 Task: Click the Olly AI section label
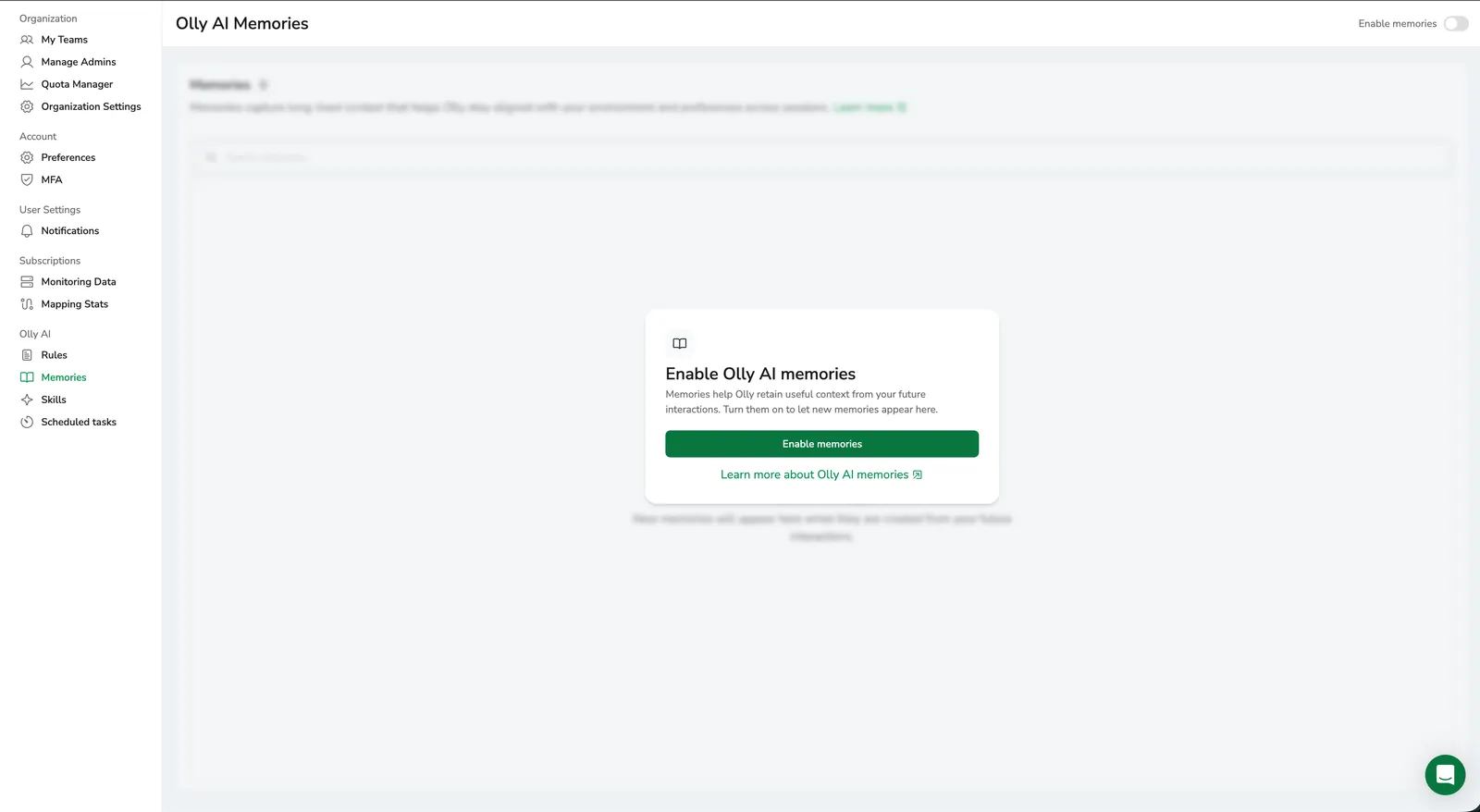click(35, 334)
